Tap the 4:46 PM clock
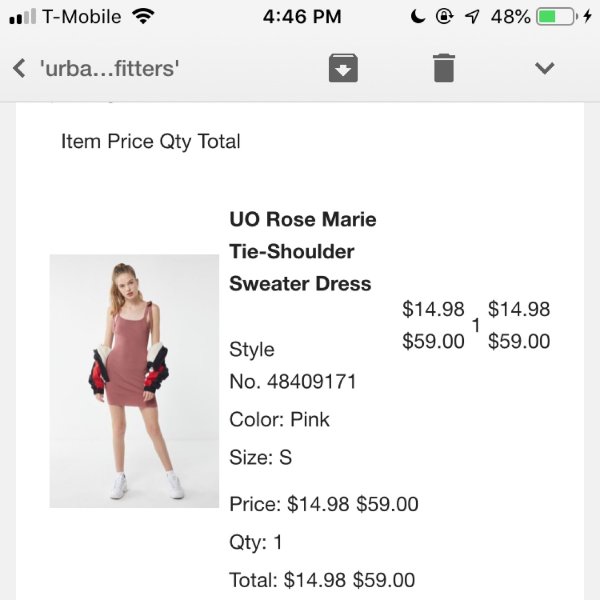 (302, 17)
